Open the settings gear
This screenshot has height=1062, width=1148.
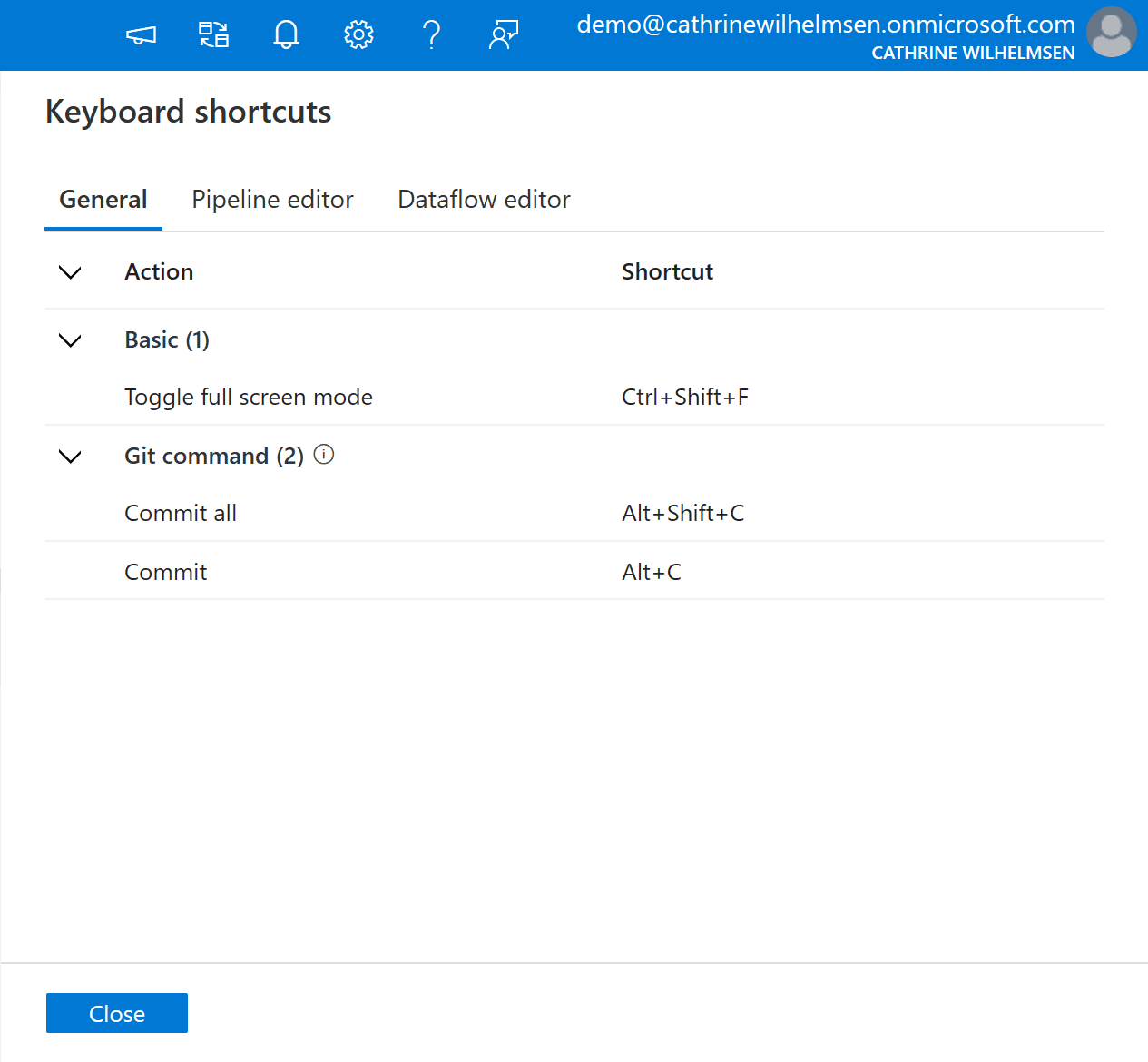pyautogui.click(x=358, y=35)
